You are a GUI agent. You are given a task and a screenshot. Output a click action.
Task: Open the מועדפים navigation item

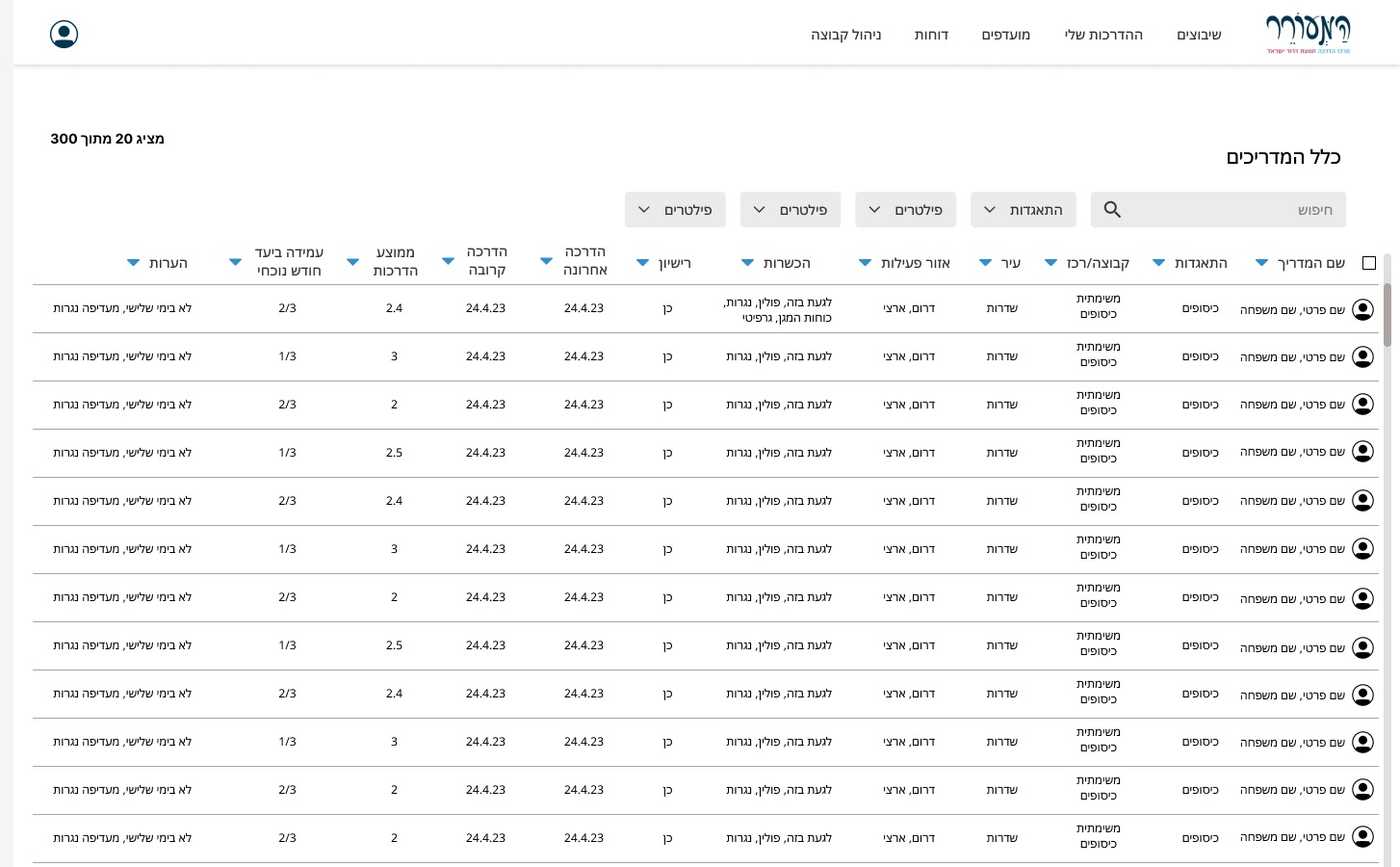[1006, 35]
